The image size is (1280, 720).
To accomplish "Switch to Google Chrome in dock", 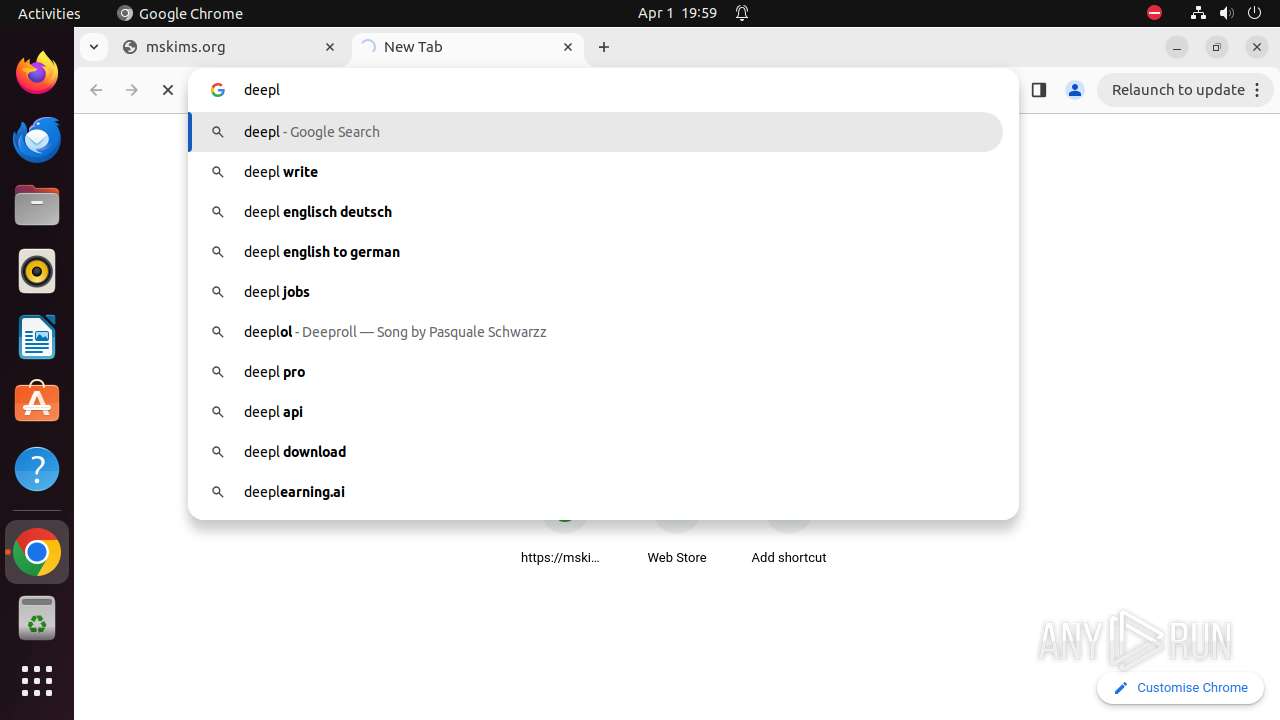I will (37, 552).
